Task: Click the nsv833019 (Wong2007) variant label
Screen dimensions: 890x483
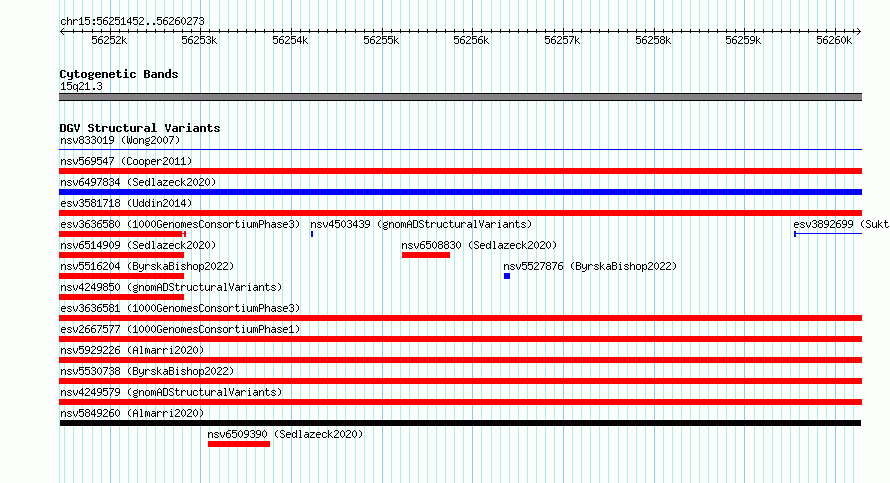Action: pyautogui.click(x=120, y=140)
